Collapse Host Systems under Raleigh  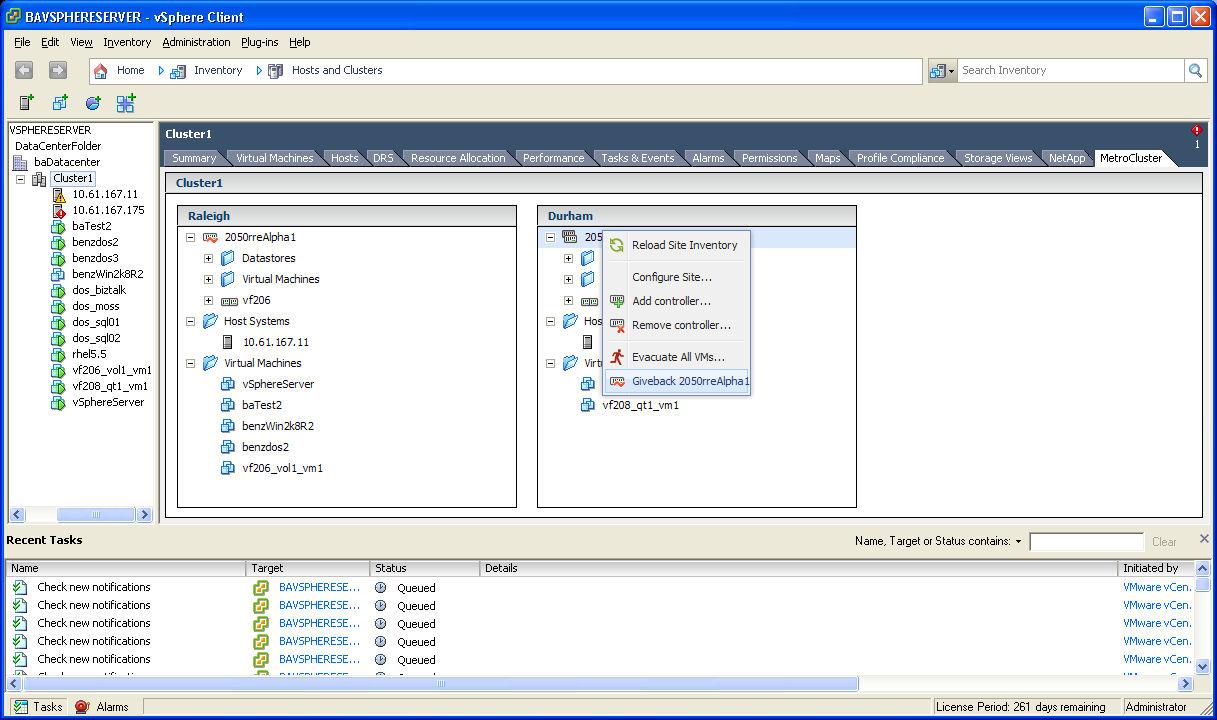click(x=190, y=322)
